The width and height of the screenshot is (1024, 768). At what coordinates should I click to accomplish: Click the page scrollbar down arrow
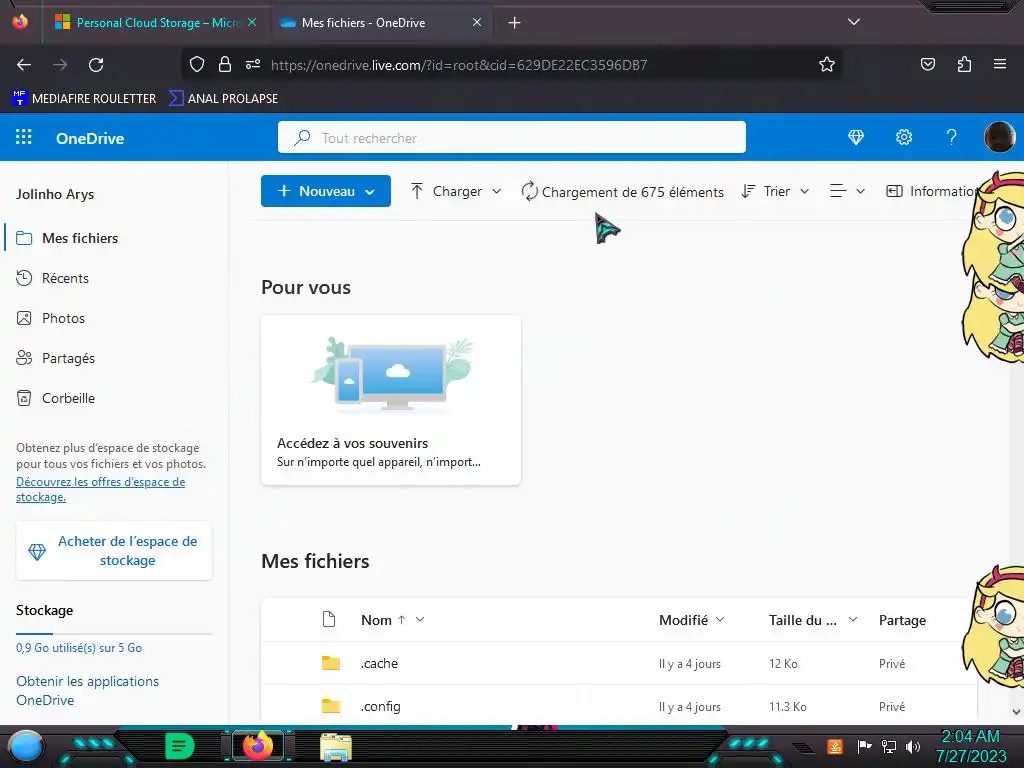(1016, 712)
